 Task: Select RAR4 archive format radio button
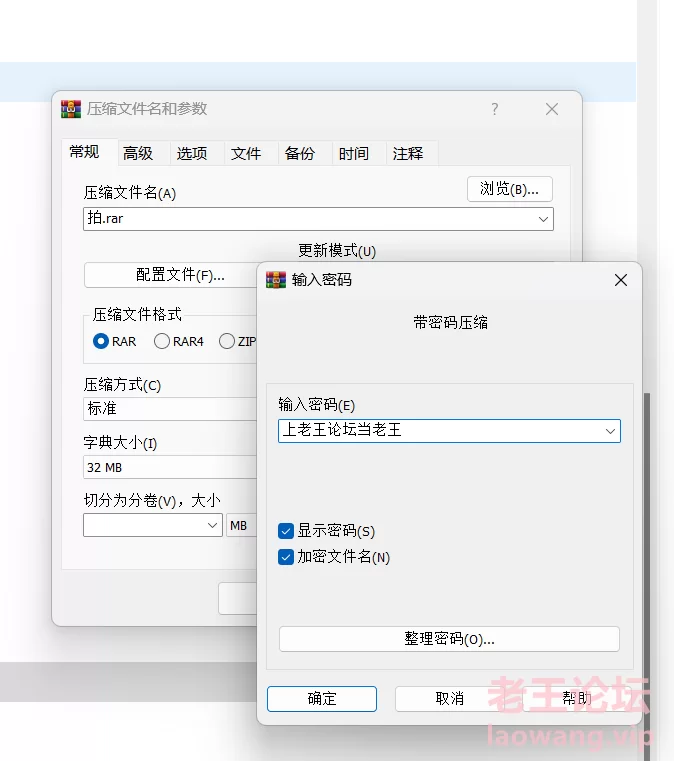point(162,341)
